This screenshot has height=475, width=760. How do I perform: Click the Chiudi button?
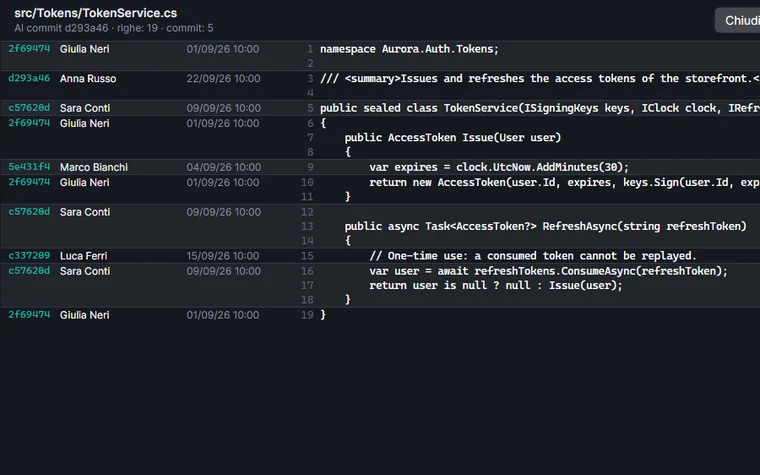[738, 20]
